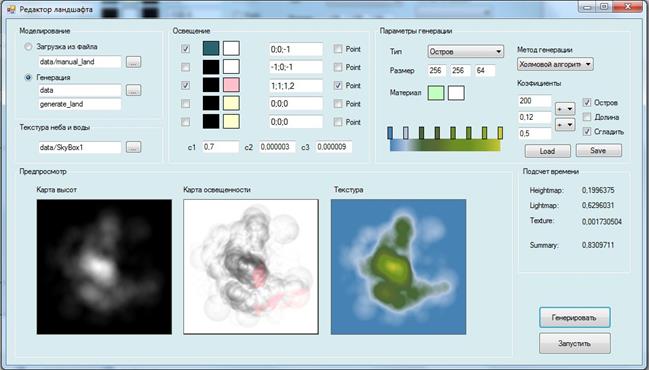
Task: Enable the Долина checkbox
Action: pos(587,117)
